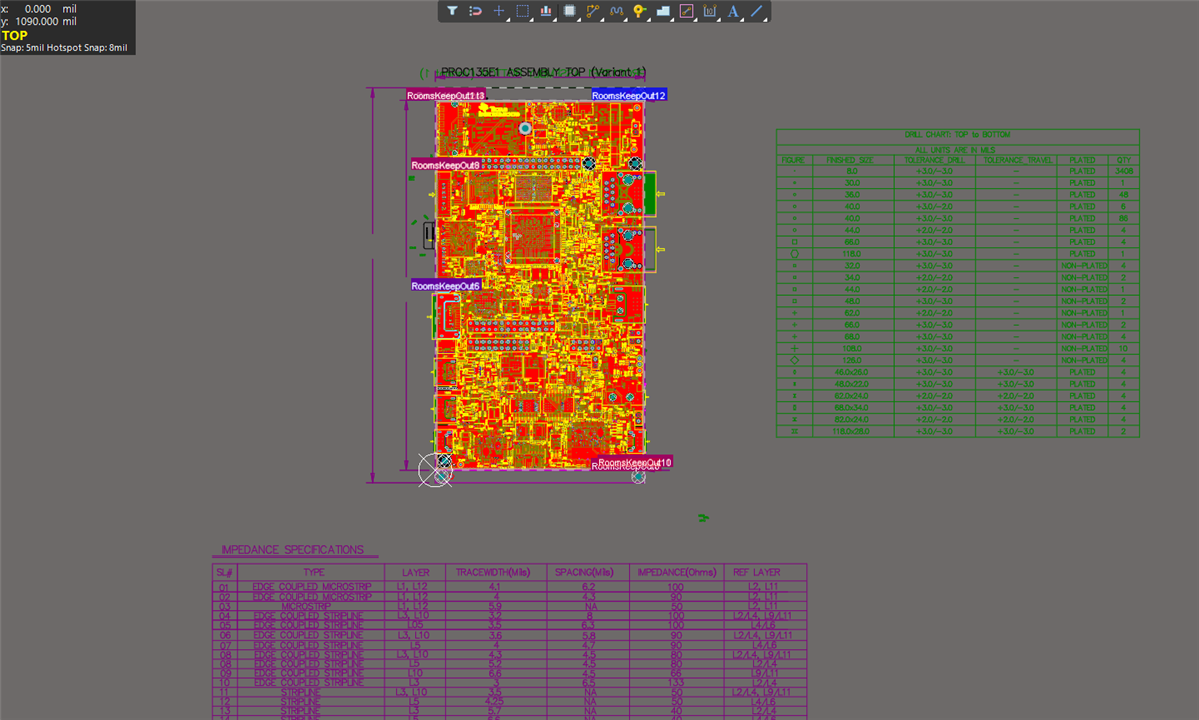Image resolution: width=1199 pixels, height=720 pixels.
Task: Open the align objects tool
Action: pos(546,11)
